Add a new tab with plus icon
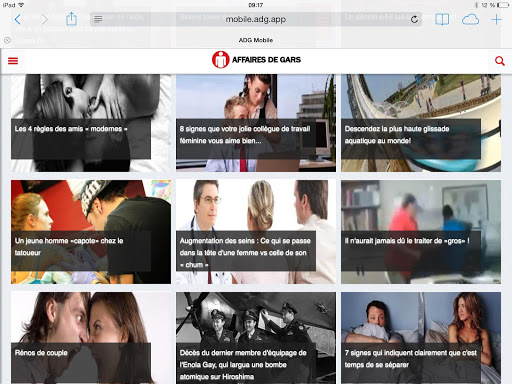 click(496, 19)
